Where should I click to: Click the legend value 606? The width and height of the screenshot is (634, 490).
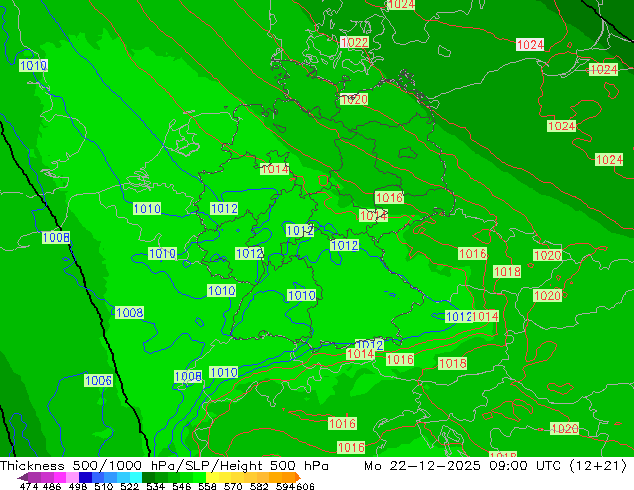click(305, 486)
